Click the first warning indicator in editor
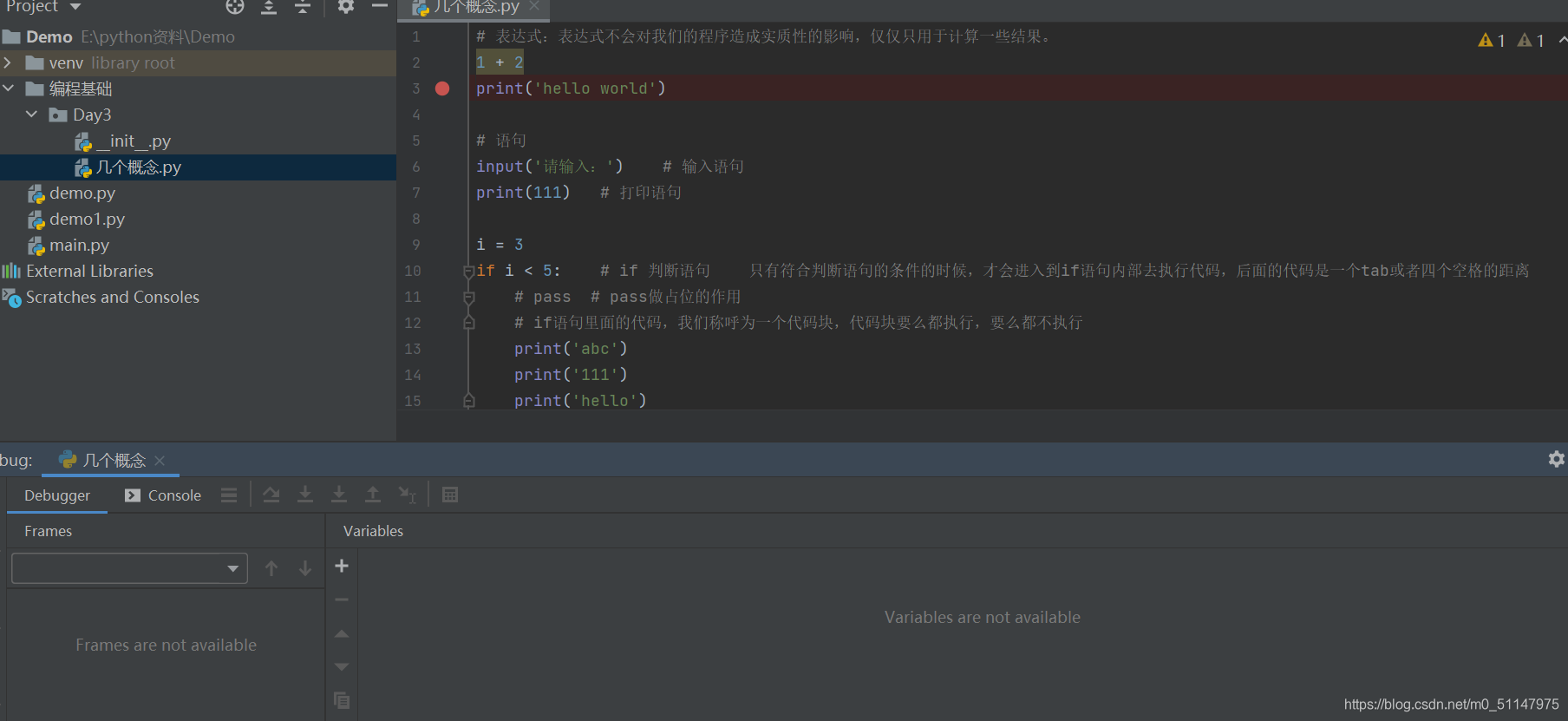This screenshot has width=1568, height=721. coord(1492,40)
